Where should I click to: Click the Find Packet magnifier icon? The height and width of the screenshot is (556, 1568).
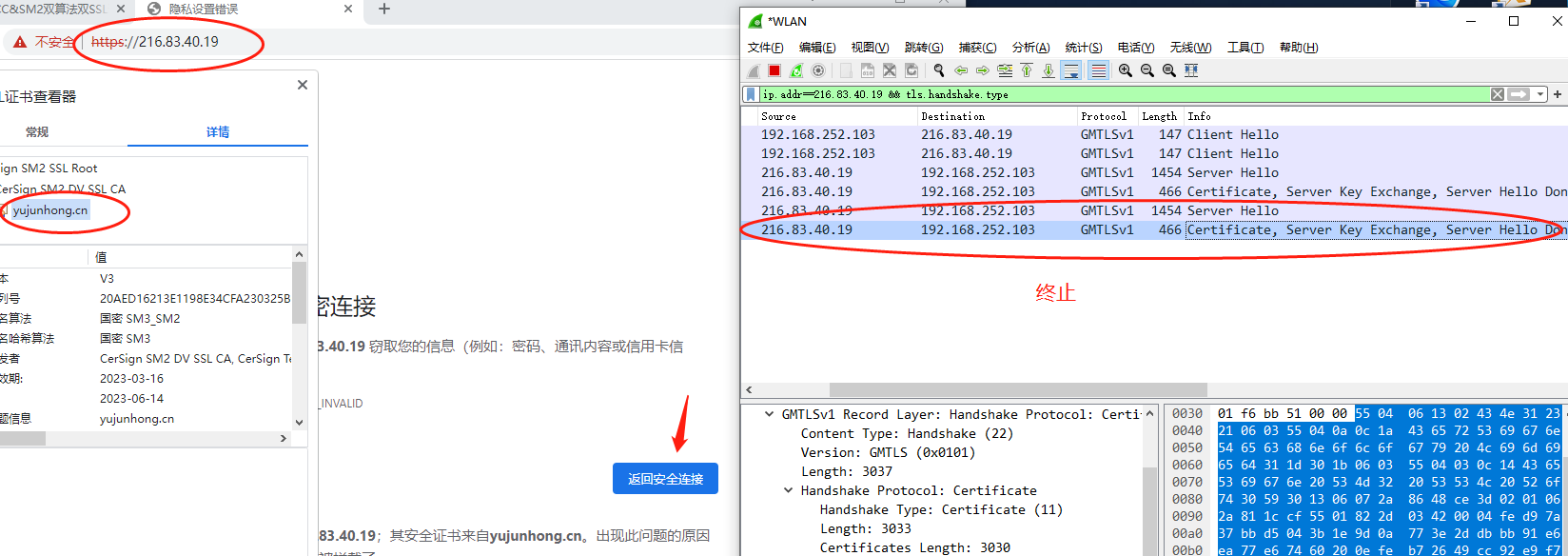[939, 70]
